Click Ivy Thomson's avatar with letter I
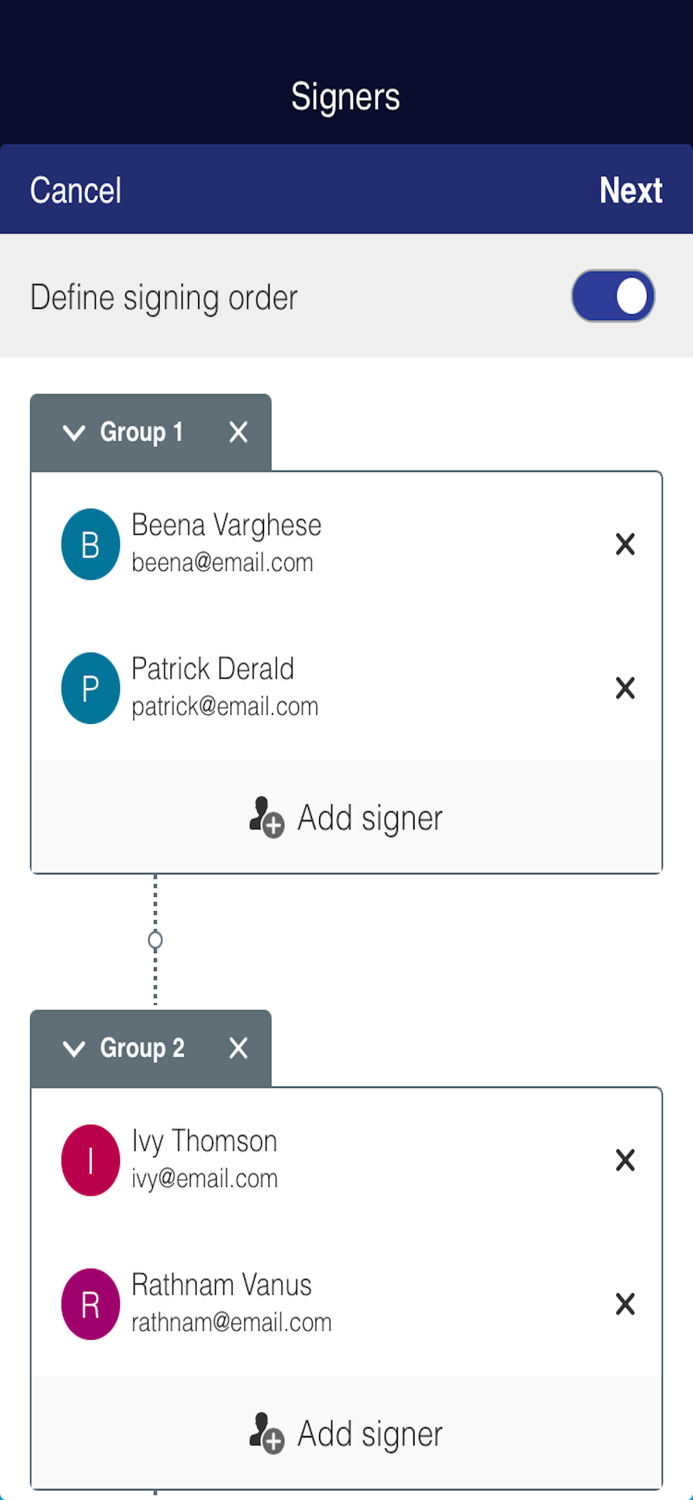This screenshot has height=1500, width=693. click(x=90, y=1160)
